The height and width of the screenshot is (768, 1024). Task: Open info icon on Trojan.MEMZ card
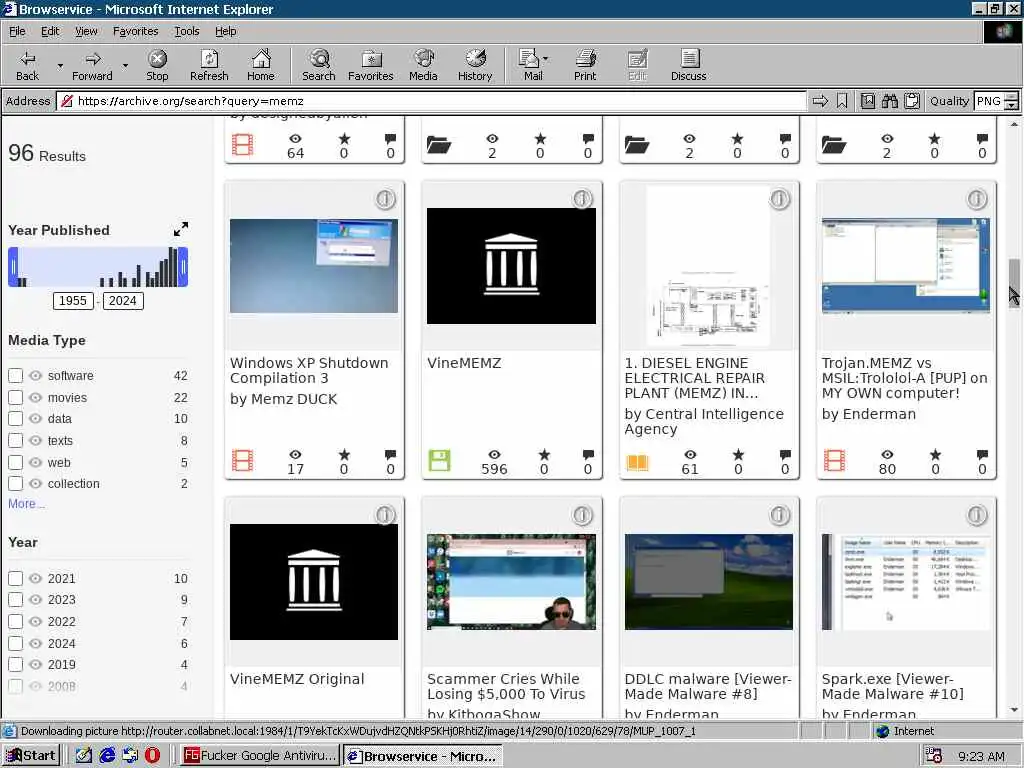coord(977,199)
